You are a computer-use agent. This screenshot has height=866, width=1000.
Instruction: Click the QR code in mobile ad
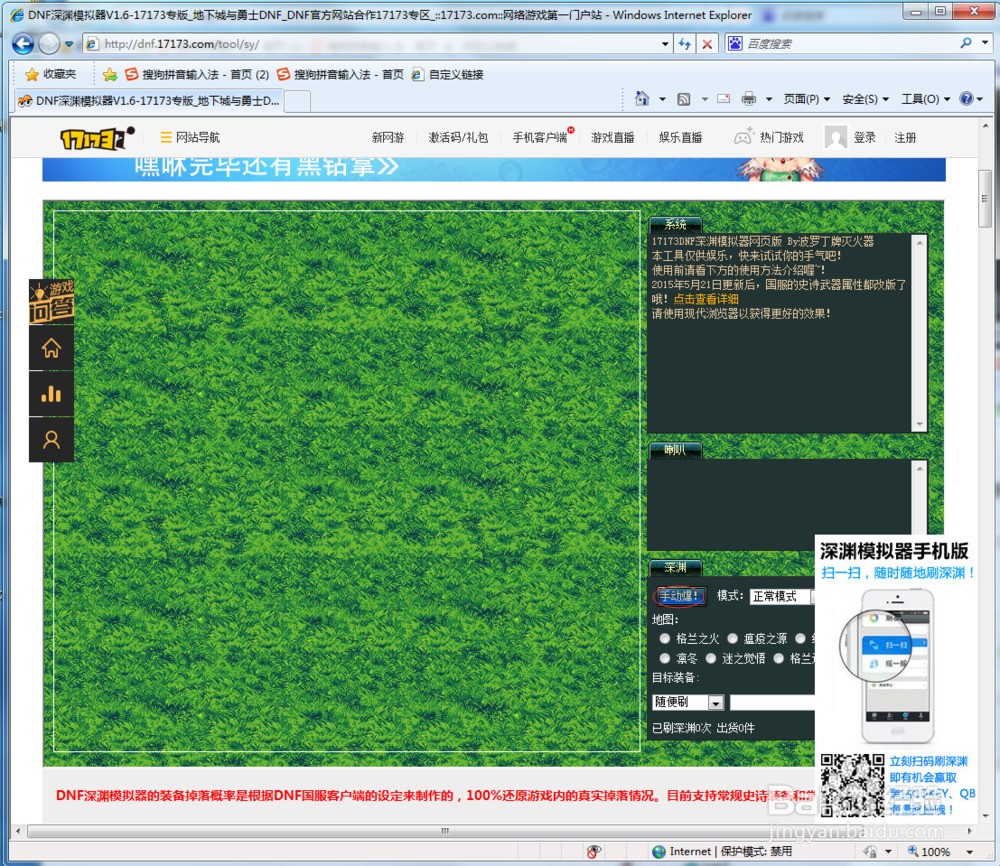coord(853,785)
